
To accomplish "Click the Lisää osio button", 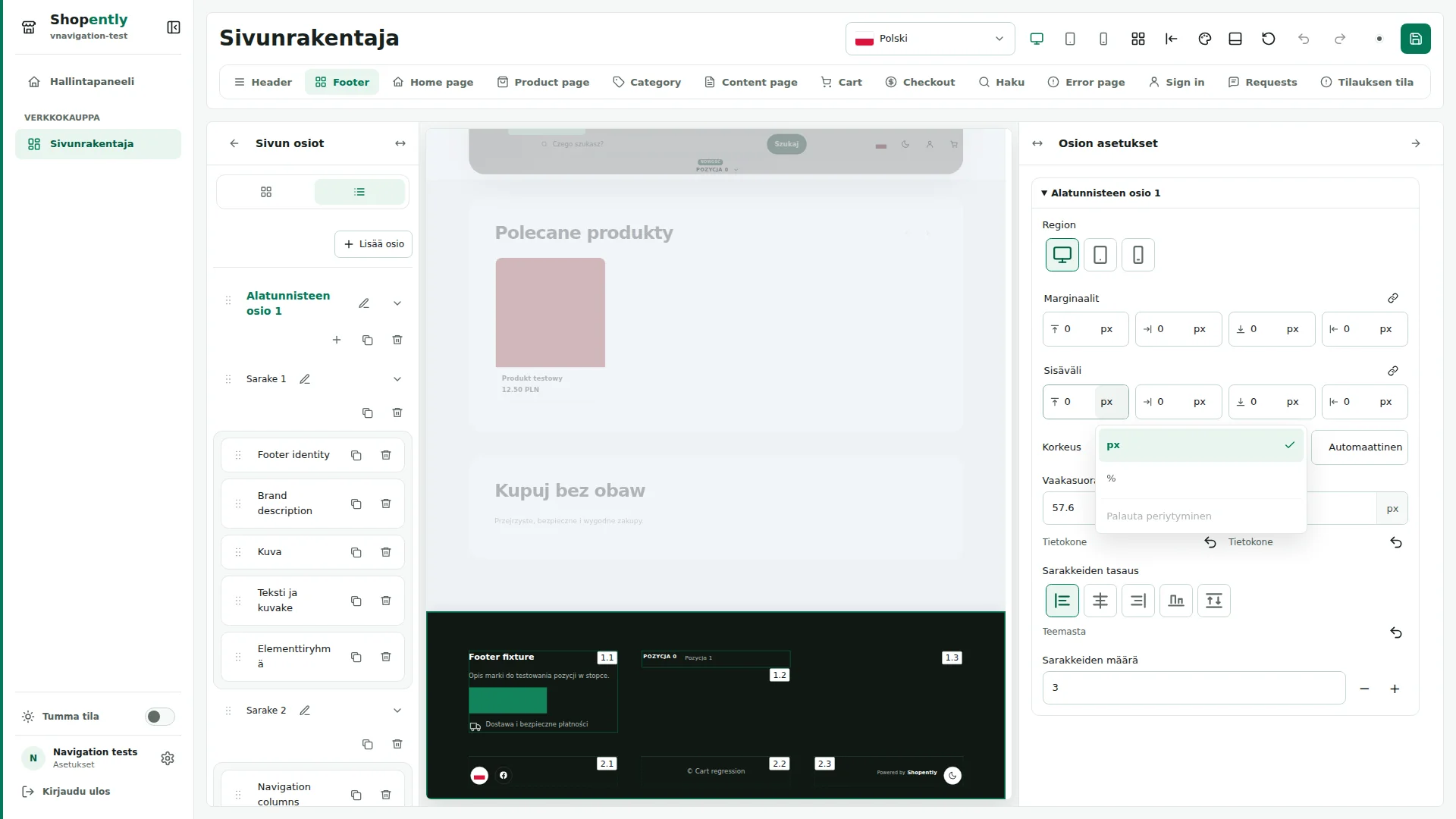I will tap(374, 244).
